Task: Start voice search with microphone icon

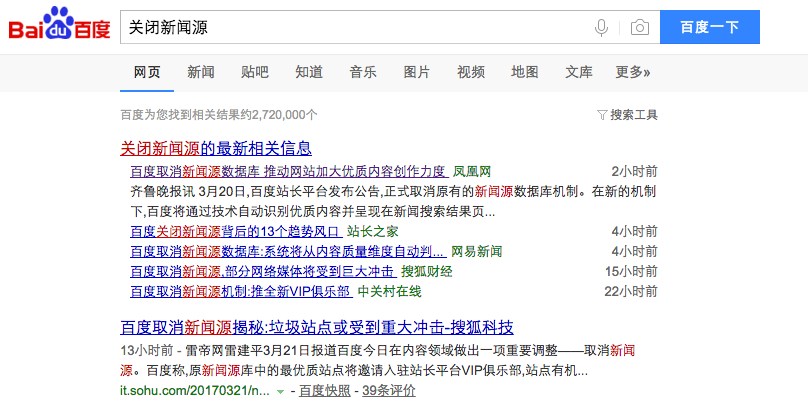Action: (x=601, y=27)
